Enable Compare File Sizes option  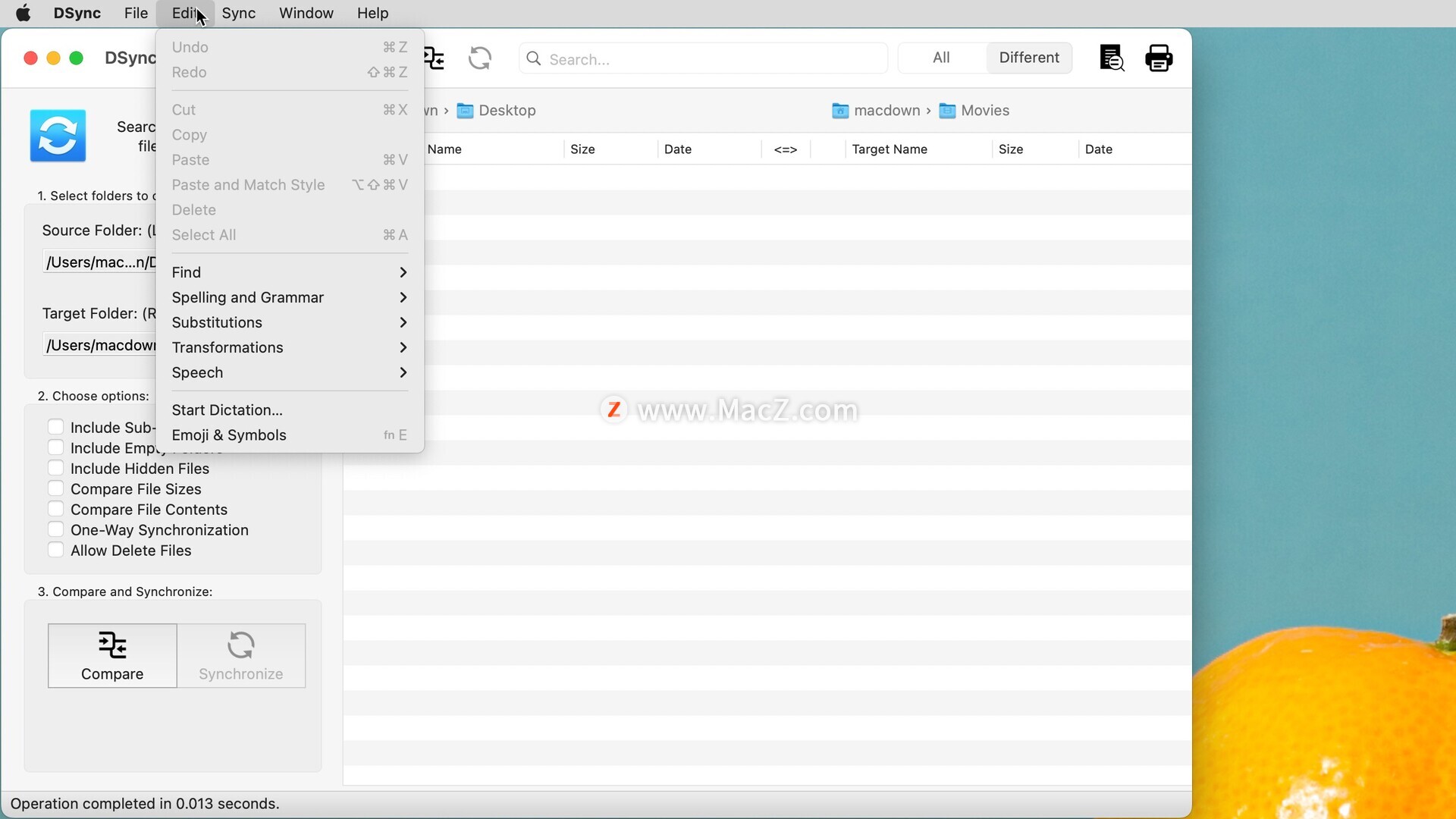coord(55,488)
